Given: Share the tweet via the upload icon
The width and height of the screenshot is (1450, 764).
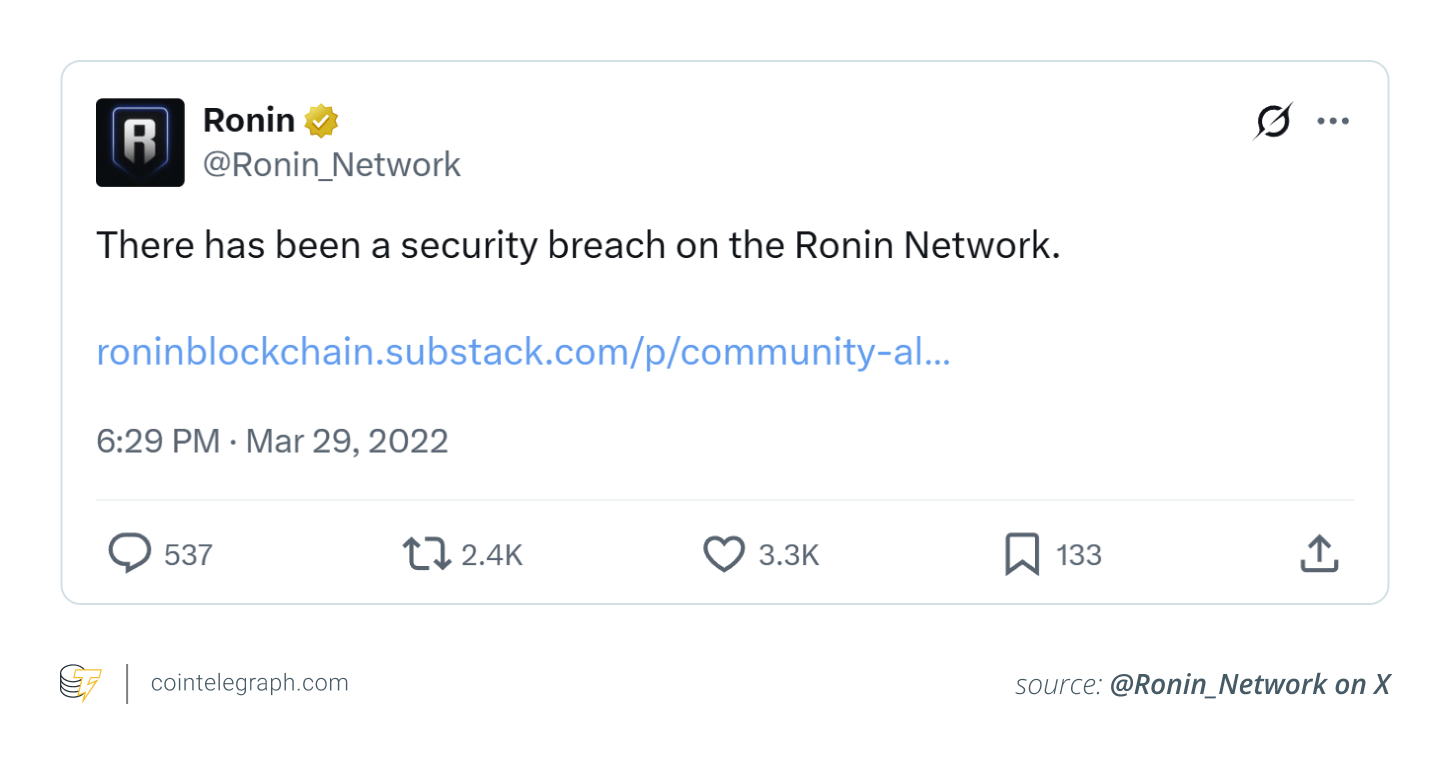Looking at the screenshot, I should pos(1318,553).
